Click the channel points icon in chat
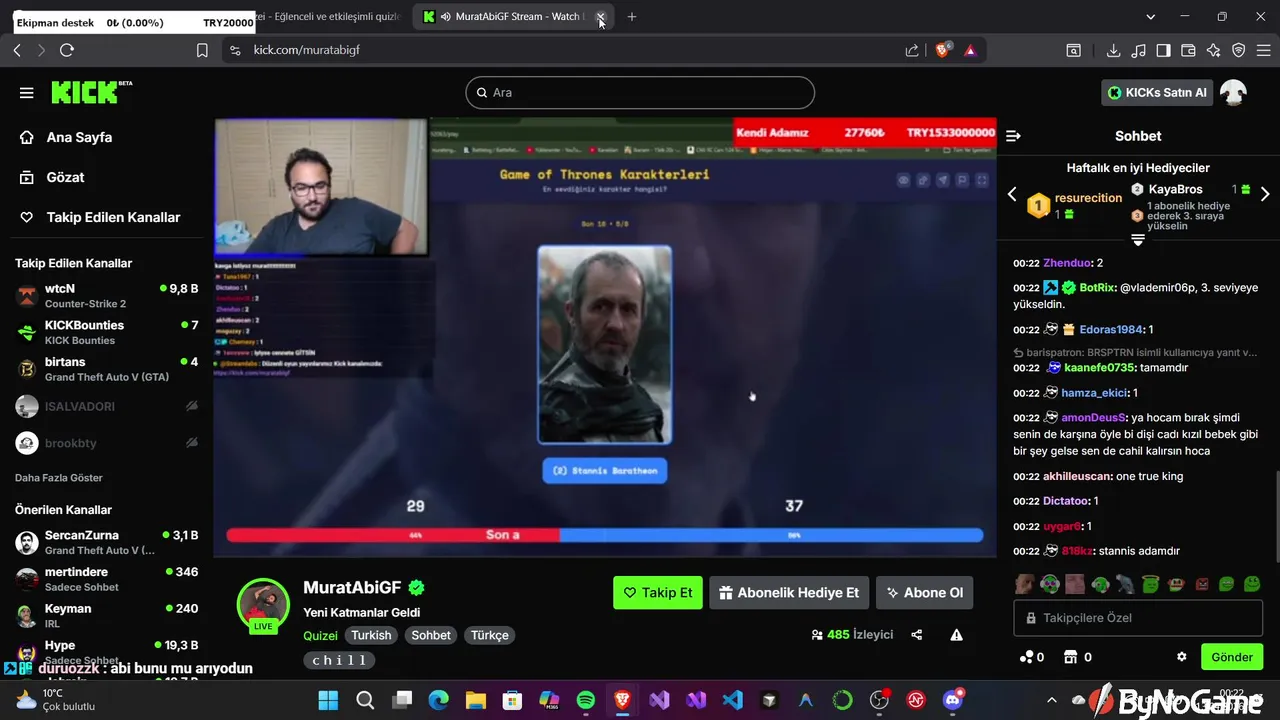This screenshot has height=720, width=1280. [x=1026, y=657]
